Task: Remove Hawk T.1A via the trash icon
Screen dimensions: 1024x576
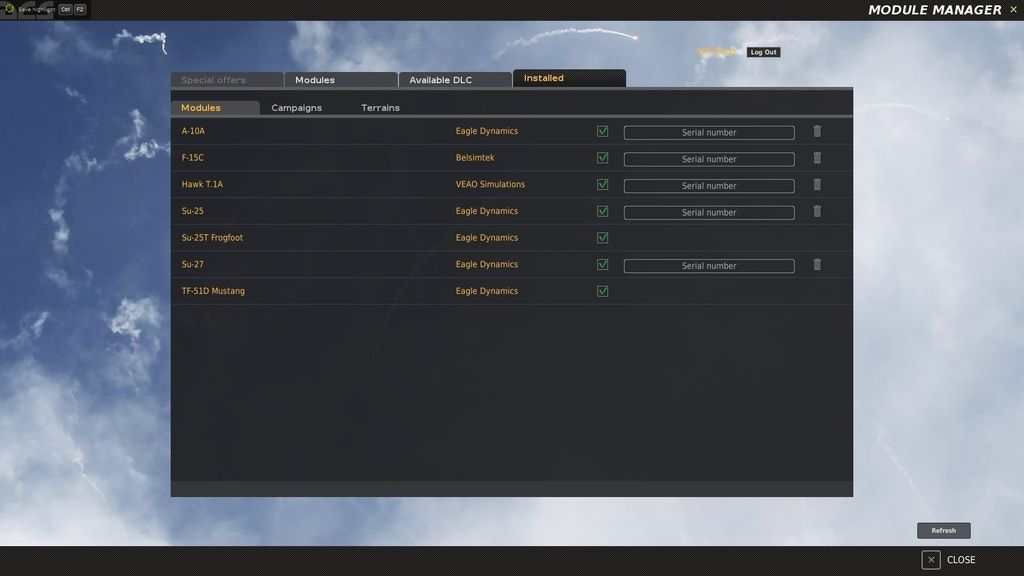Action: point(817,185)
